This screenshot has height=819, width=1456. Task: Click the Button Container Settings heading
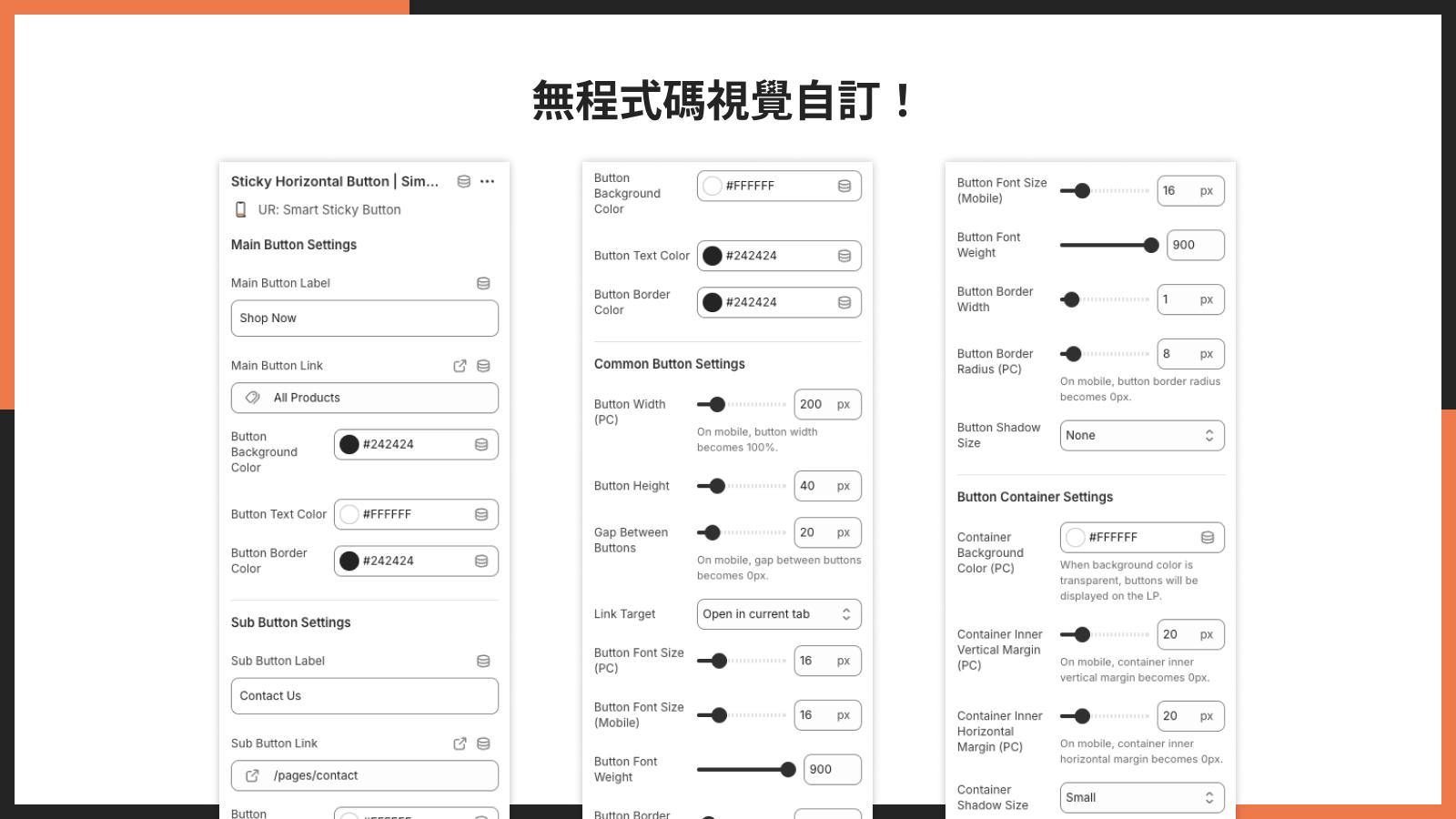click(x=1036, y=497)
